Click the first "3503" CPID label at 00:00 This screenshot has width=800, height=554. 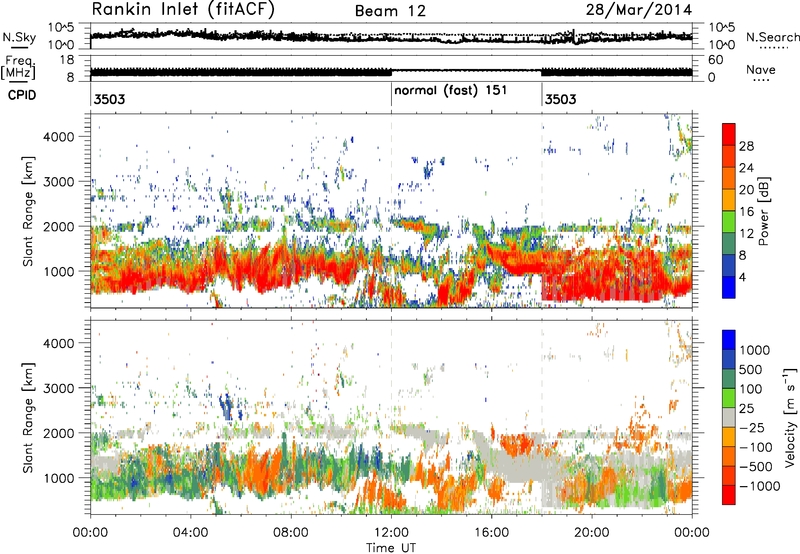tap(109, 99)
